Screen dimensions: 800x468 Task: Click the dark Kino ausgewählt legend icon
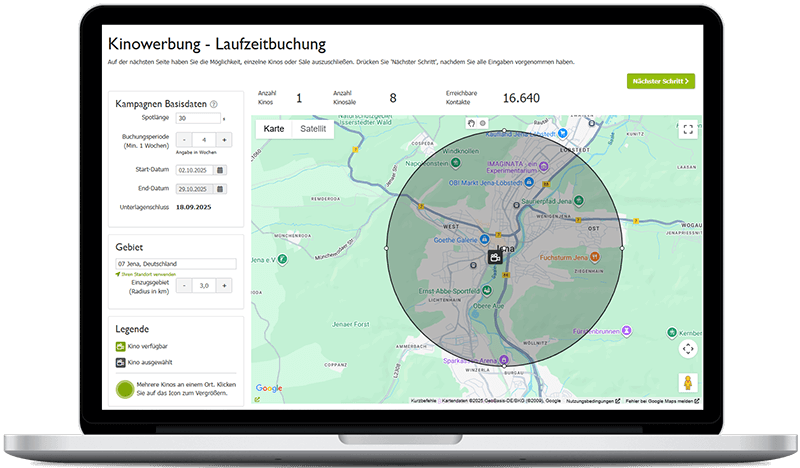[120, 362]
